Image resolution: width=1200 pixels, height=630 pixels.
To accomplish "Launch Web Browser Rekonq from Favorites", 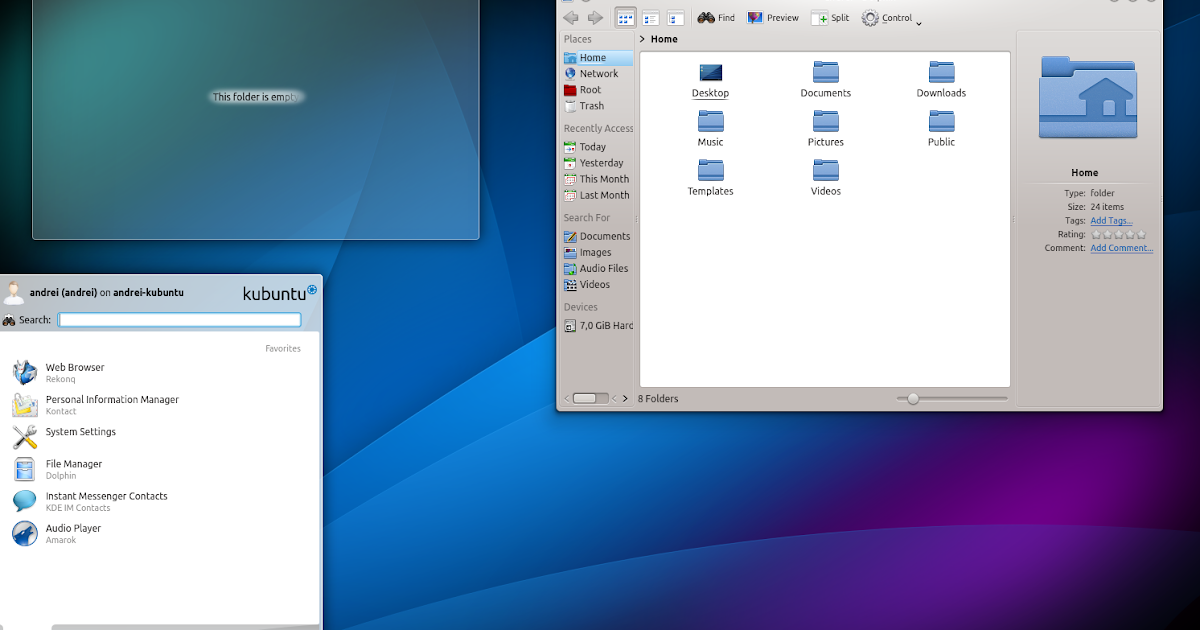I will pos(160,373).
